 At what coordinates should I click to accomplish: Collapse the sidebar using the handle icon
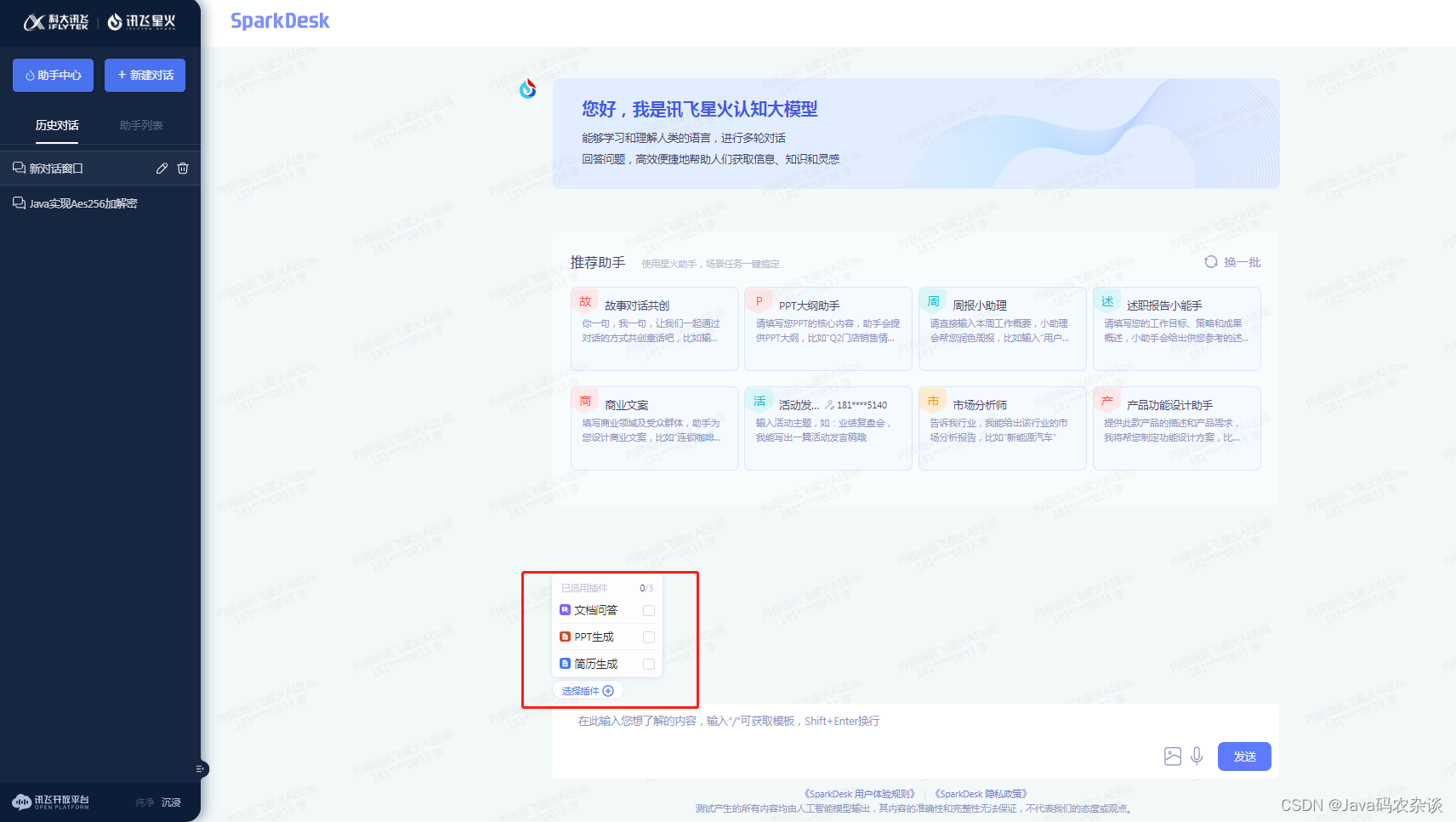tap(201, 769)
